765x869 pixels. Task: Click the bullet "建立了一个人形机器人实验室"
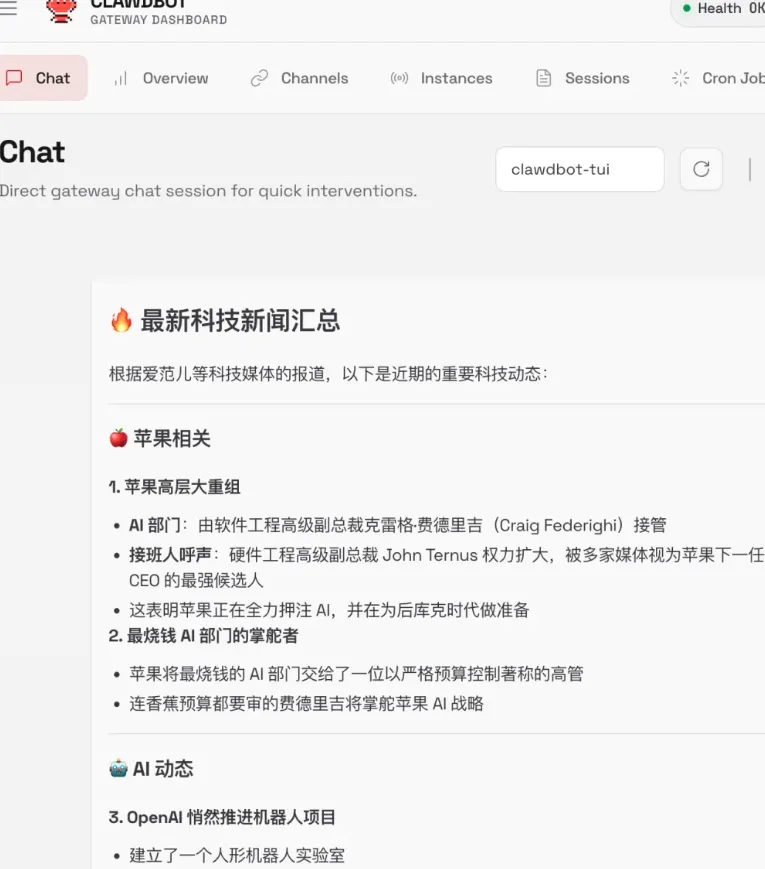pos(237,855)
